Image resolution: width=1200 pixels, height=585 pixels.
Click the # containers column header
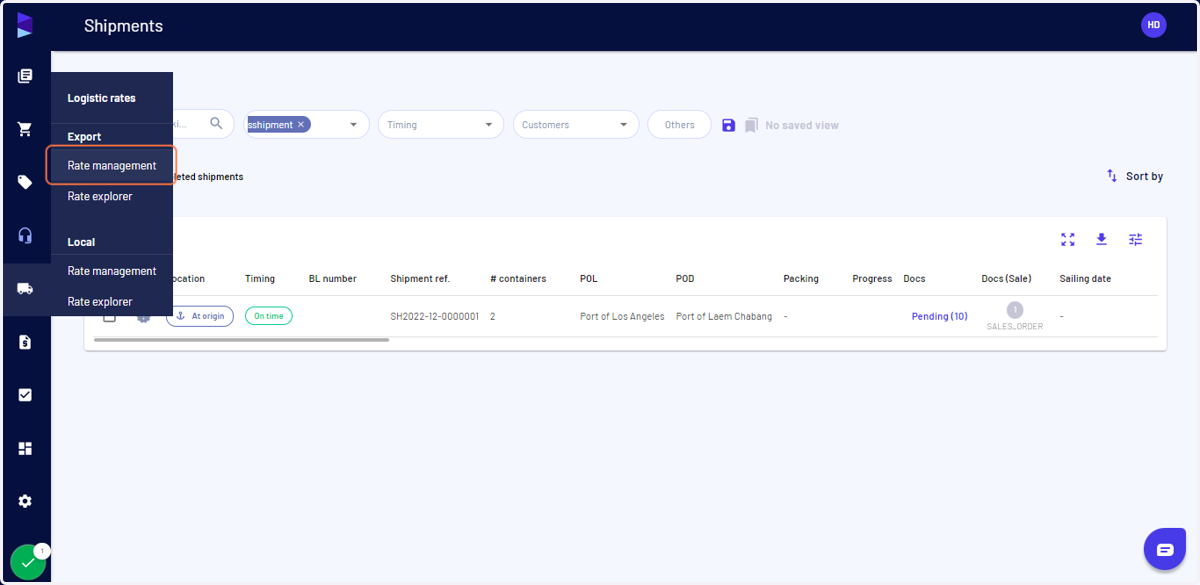[x=518, y=278]
